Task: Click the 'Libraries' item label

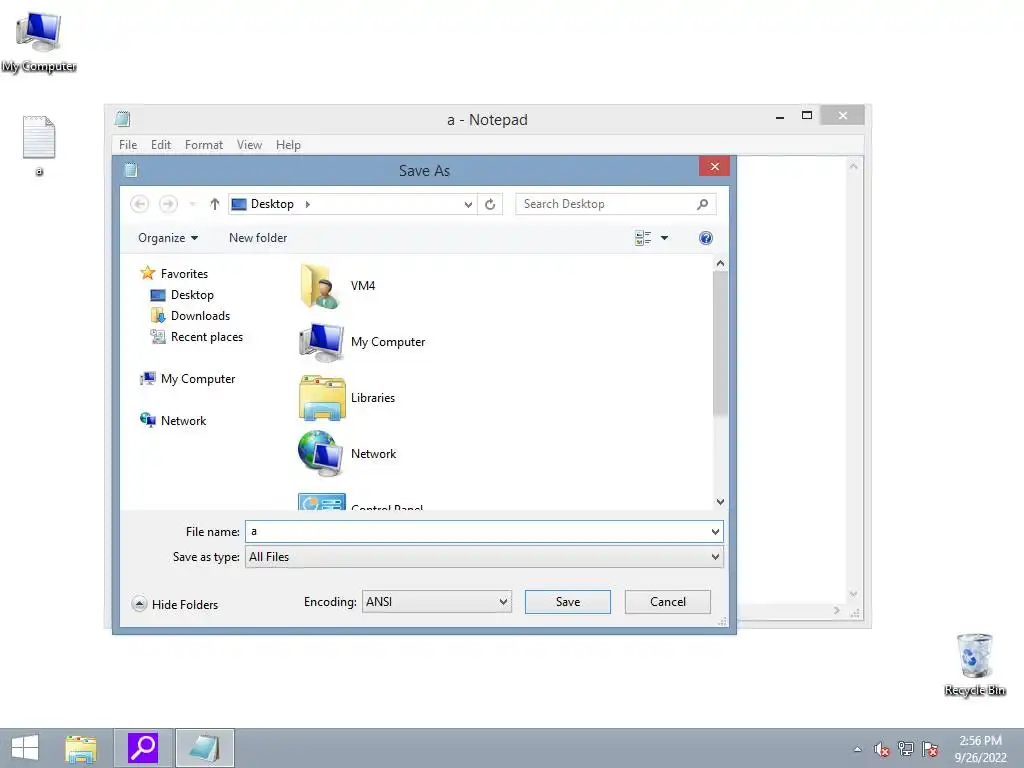Action: coord(373,398)
